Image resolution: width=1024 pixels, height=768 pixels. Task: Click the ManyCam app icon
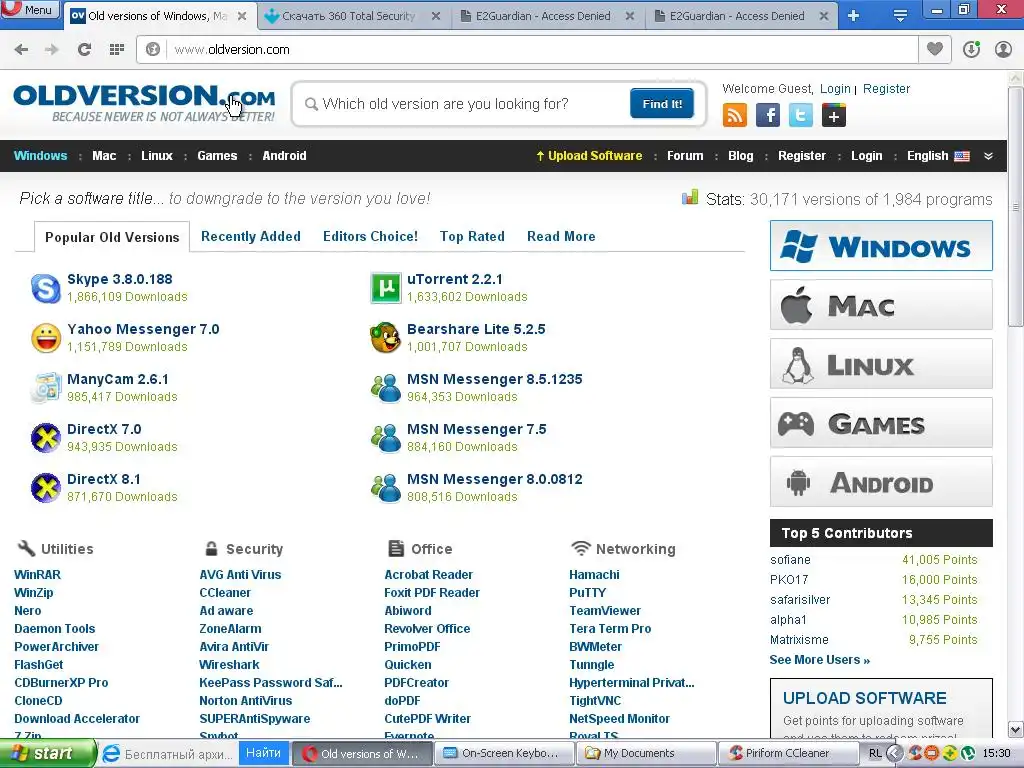point(46,388)
